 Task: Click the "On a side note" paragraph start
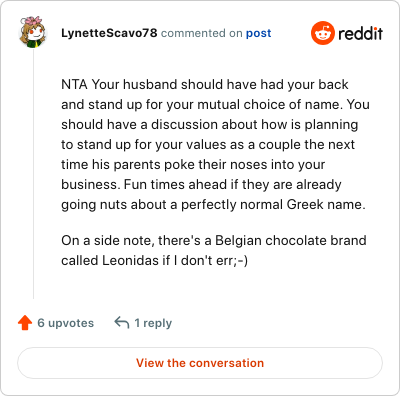click(107, 241)
